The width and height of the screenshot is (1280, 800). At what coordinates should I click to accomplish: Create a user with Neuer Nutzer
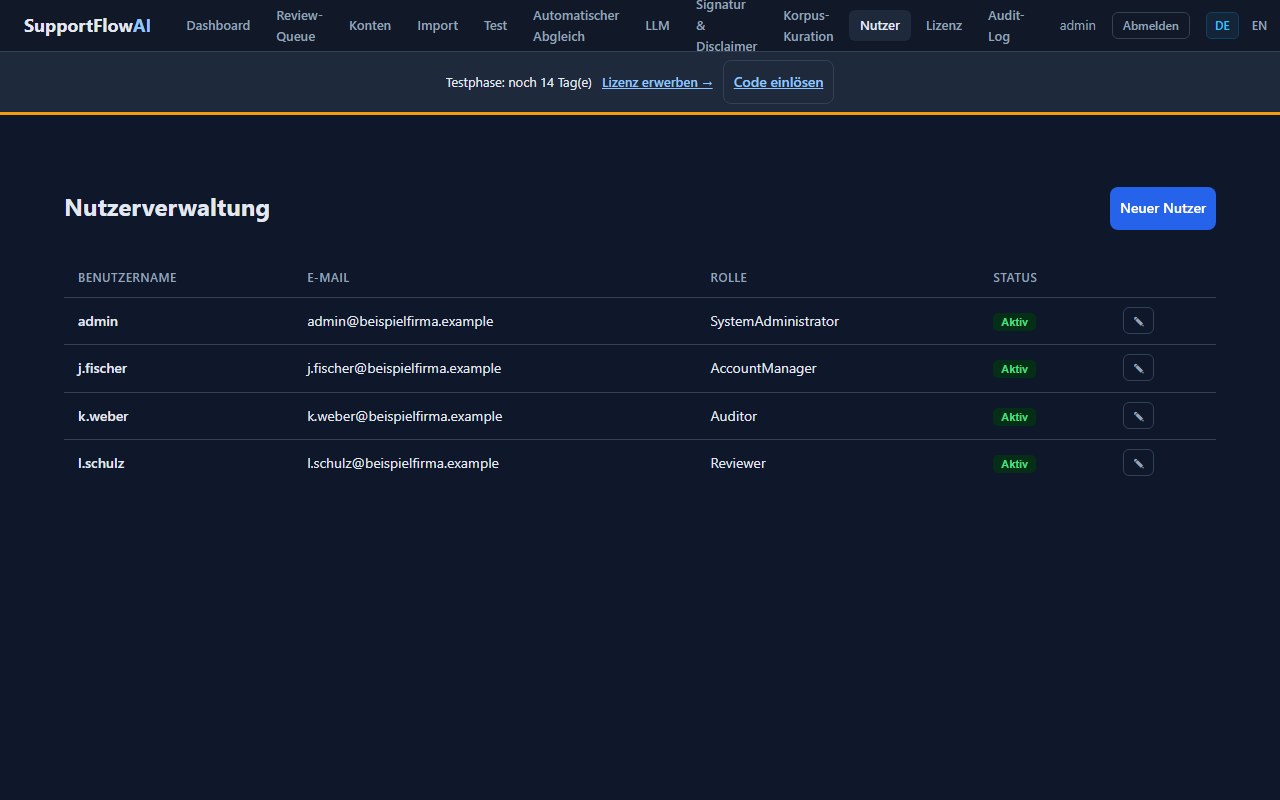[x=1163, y=208]
